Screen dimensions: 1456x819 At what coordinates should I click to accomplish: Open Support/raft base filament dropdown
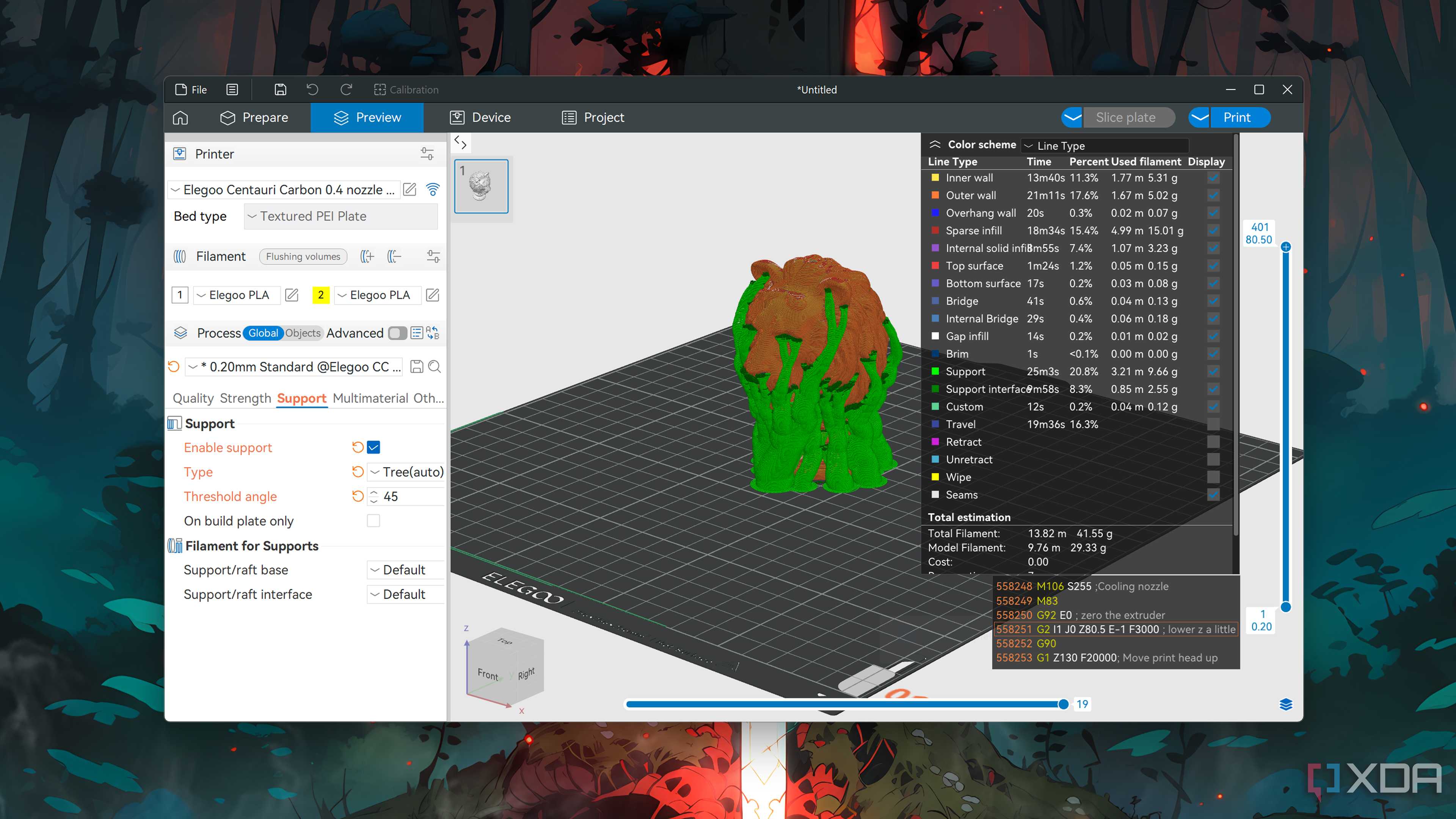(406, 570)
